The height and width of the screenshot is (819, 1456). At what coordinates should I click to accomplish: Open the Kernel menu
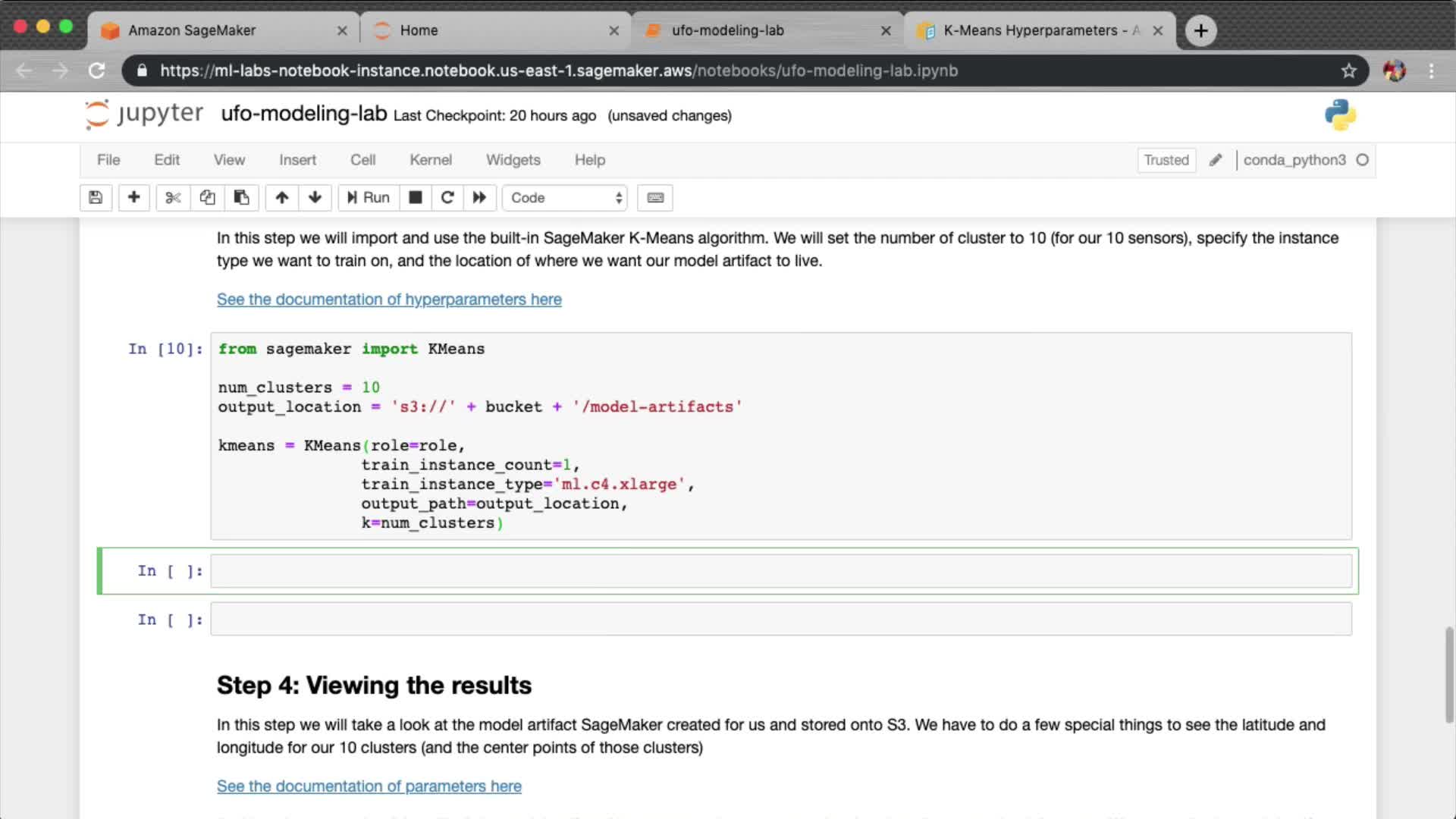[430, 160]
